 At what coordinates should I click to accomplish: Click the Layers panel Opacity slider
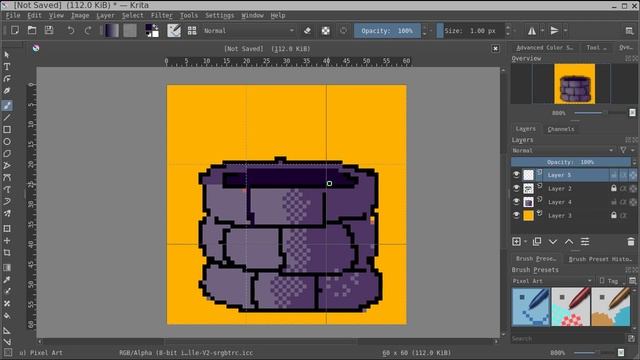click(x=571, y=162)
